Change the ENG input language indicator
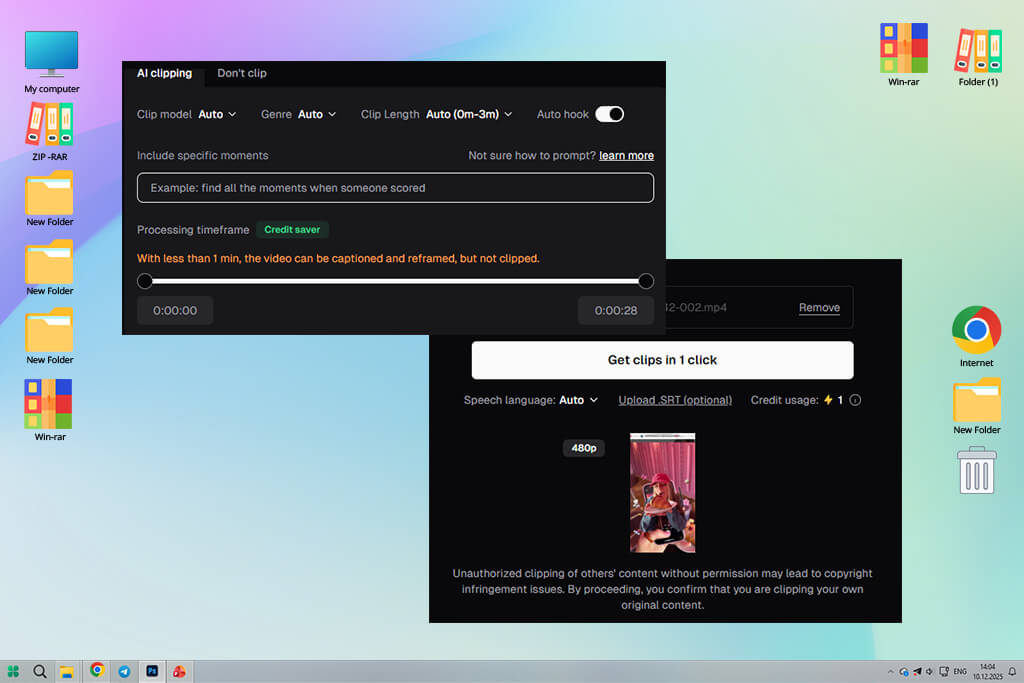The image size is (1024, 683). (x=960, y=671)
